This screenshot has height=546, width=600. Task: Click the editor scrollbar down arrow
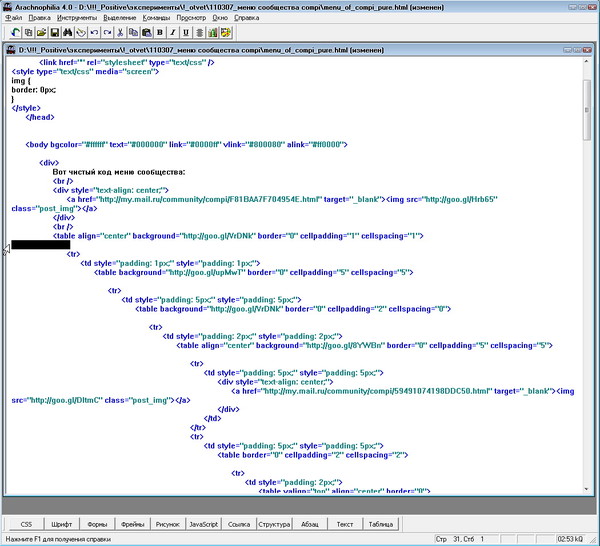(587, 489)
